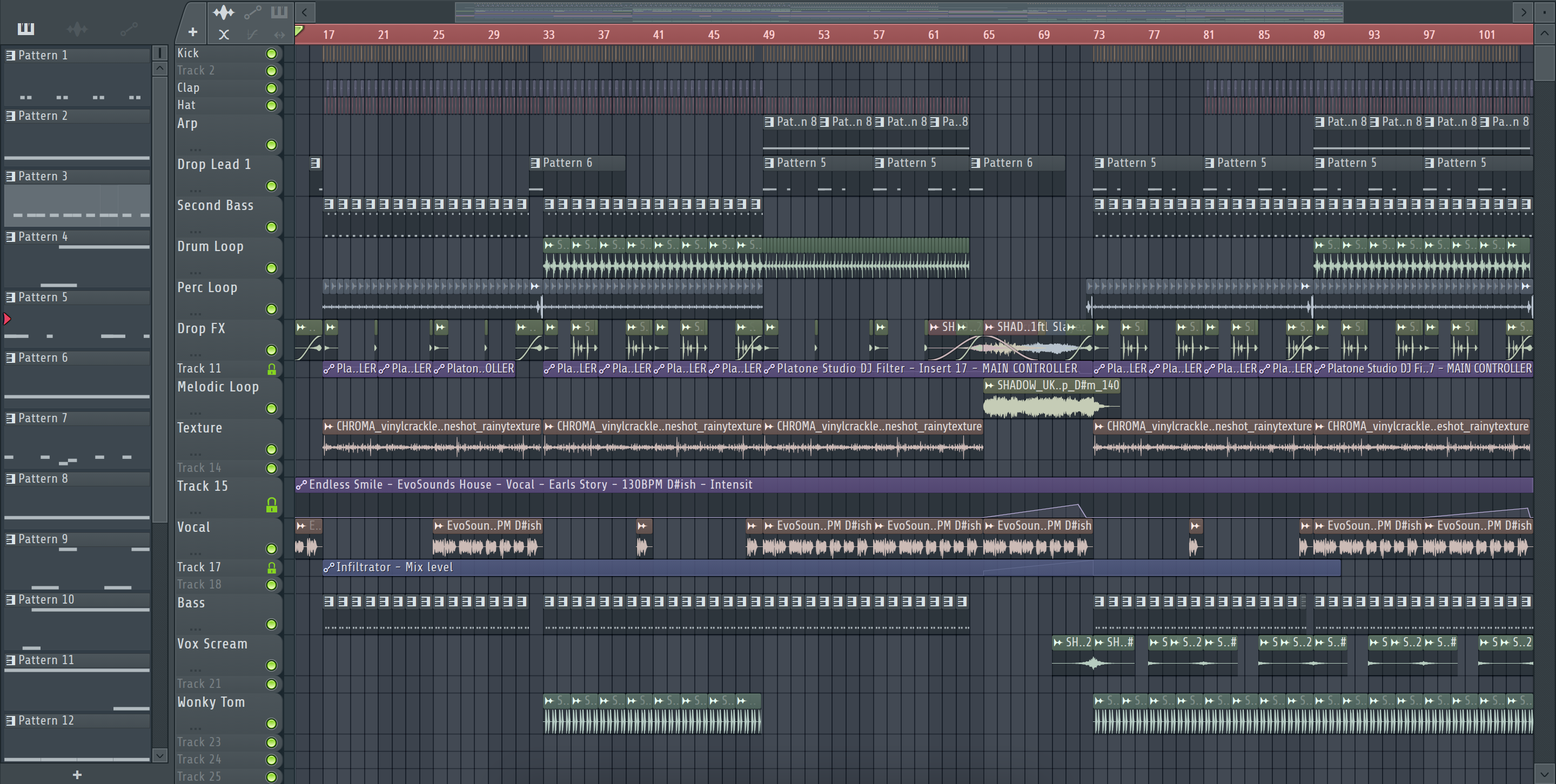Select the curve fade tool icon
Screen dimensions: 1556x784
point(252,35)
